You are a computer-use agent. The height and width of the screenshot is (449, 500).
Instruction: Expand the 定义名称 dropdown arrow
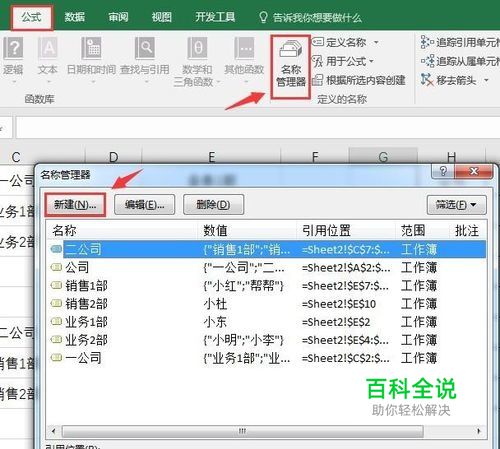pyautogui.click(x=376, y=42)
